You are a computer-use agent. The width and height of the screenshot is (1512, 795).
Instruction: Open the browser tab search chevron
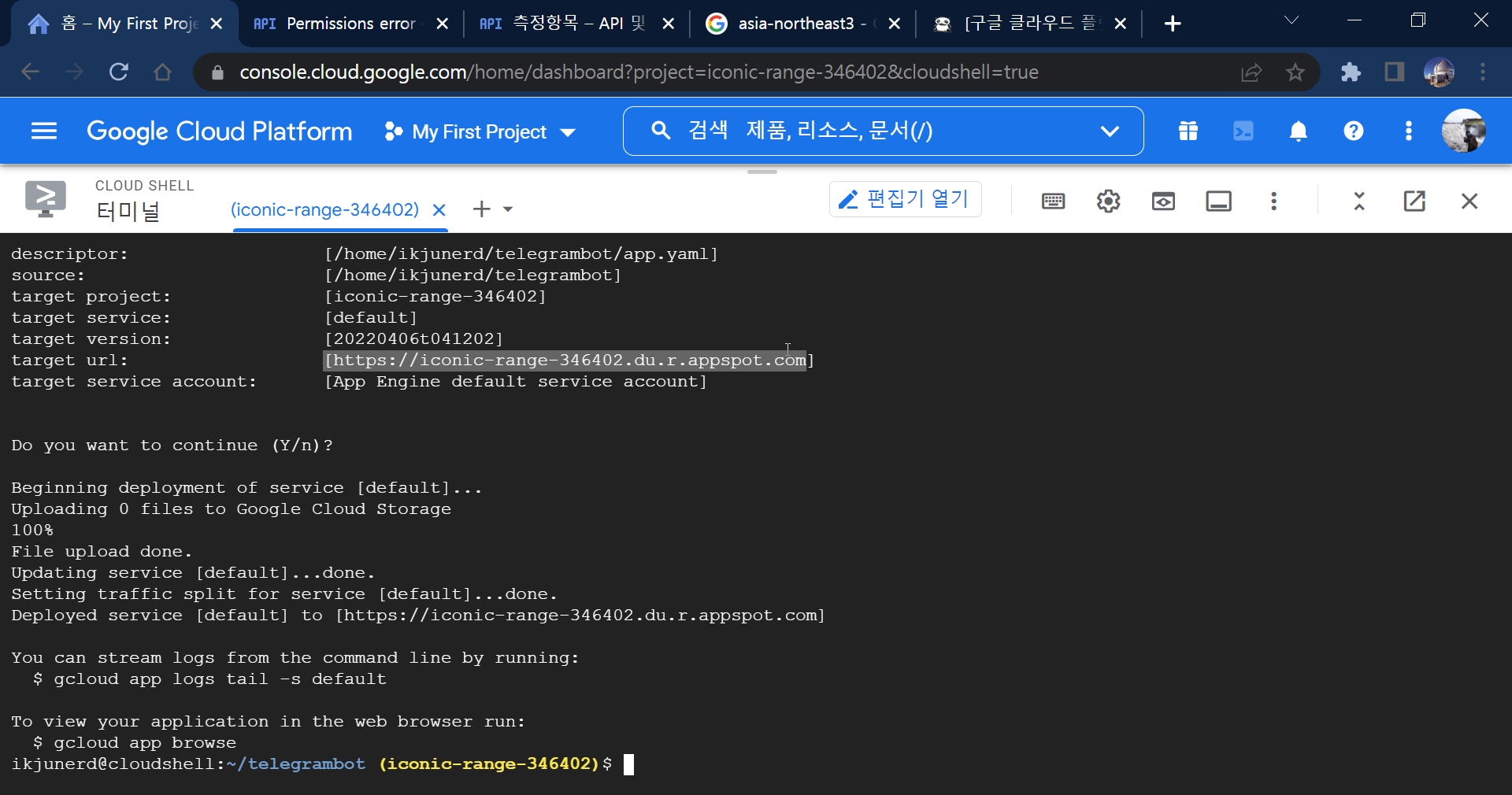[x=1291, y=20]
